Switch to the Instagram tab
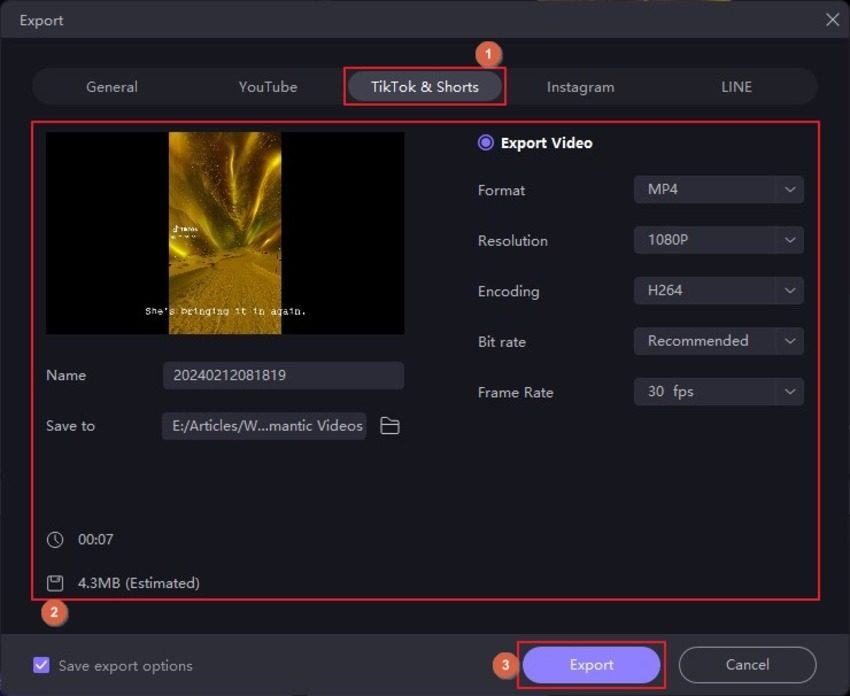 (x=580, y=87)
